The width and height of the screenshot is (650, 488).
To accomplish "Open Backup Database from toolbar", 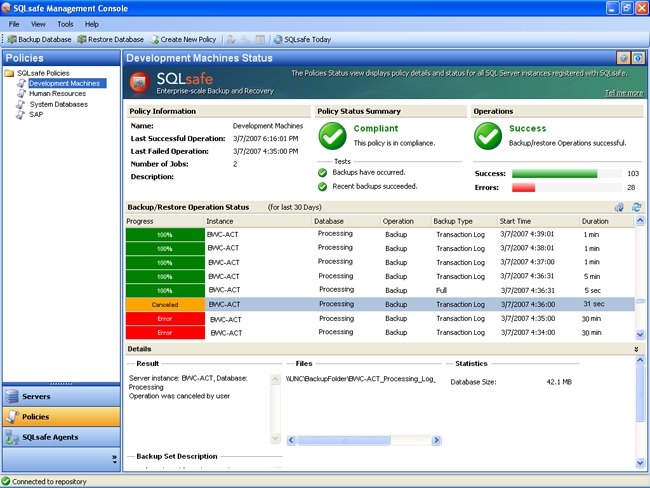I will tap(39, 39).
